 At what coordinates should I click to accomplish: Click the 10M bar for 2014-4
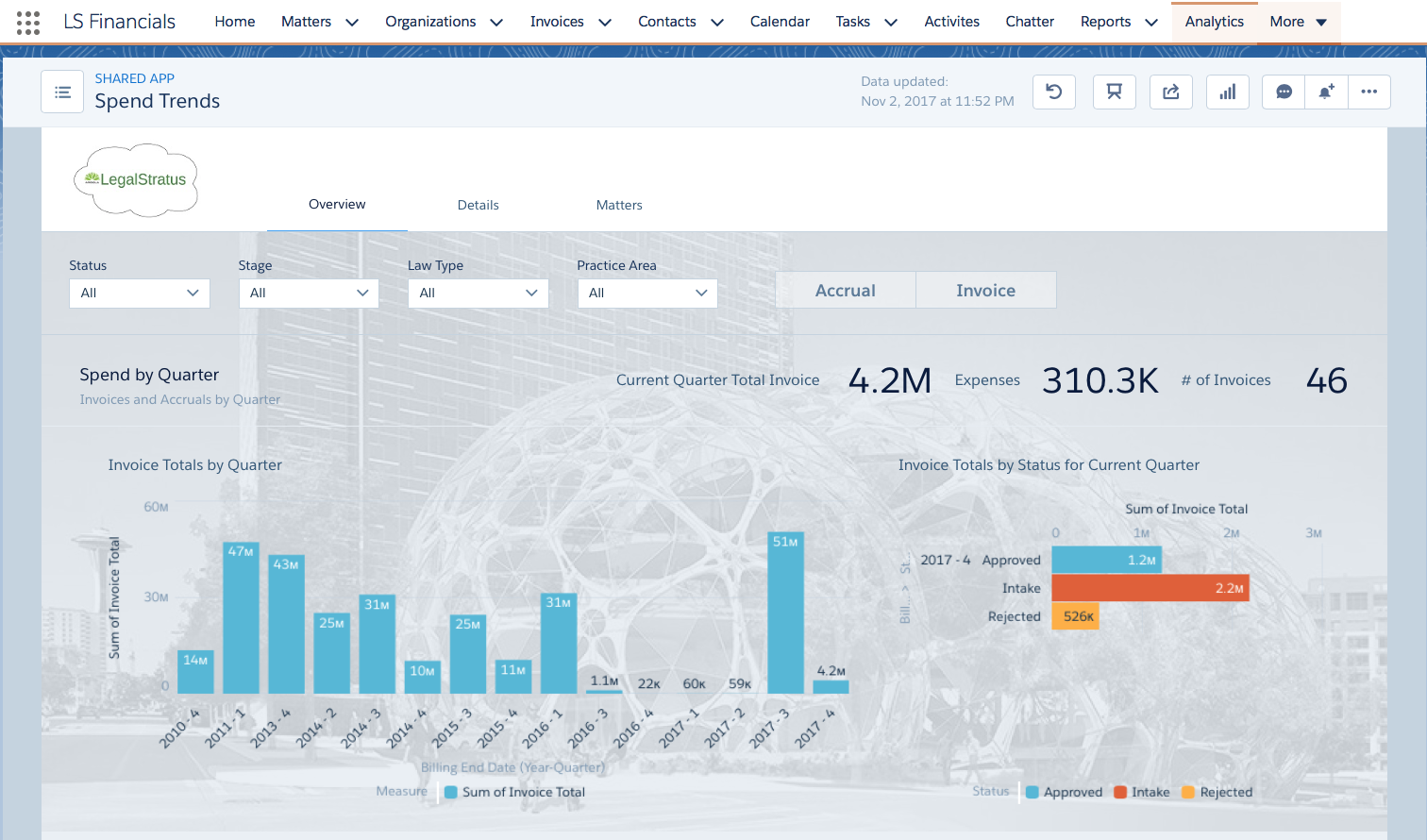click(422, 678)
